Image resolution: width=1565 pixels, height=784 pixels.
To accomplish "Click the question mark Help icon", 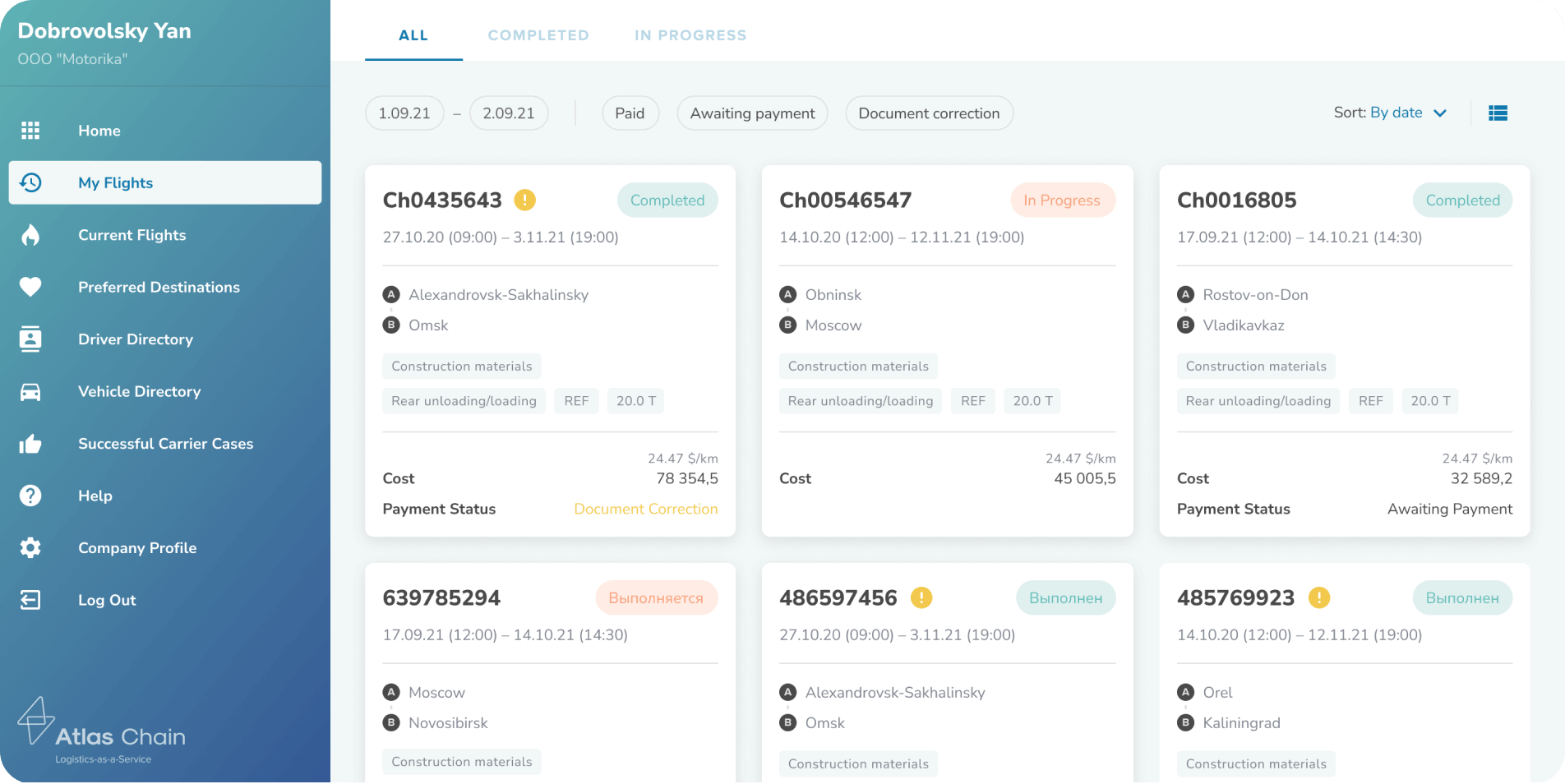I will tap(30, 496).
